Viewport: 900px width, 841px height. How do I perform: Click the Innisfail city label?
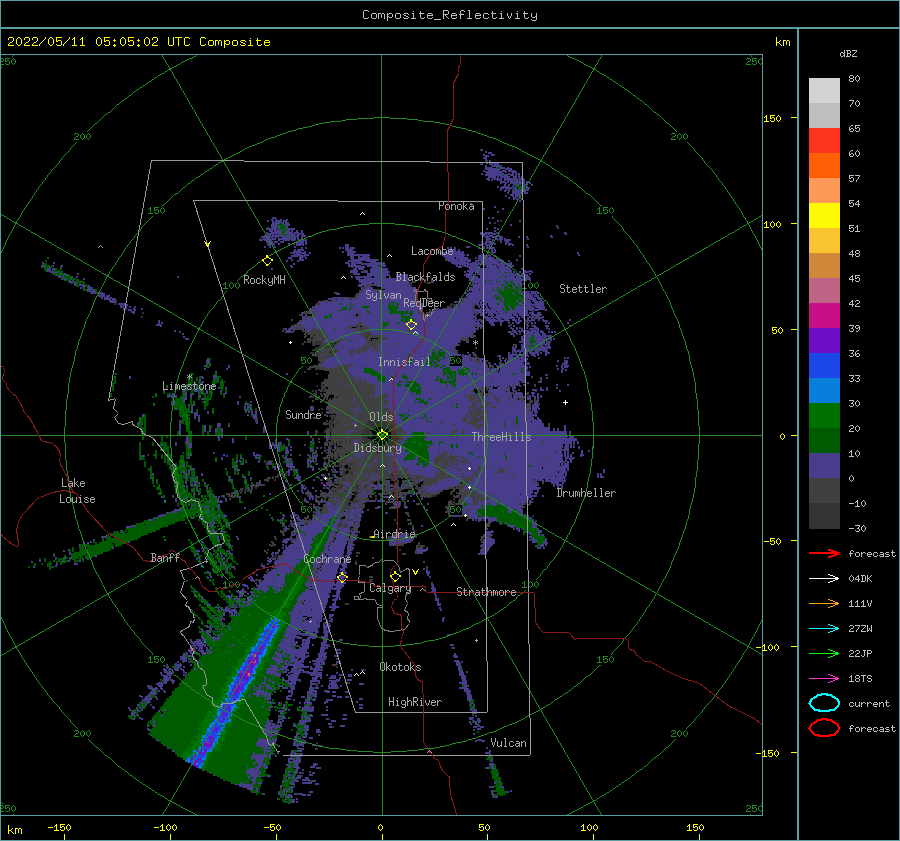[404, 362]
